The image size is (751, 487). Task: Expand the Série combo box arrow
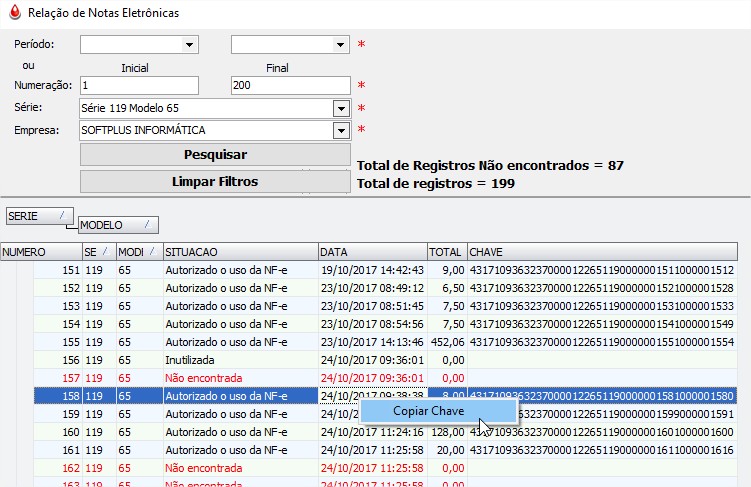pyautogui.click(x=341, y=109)
